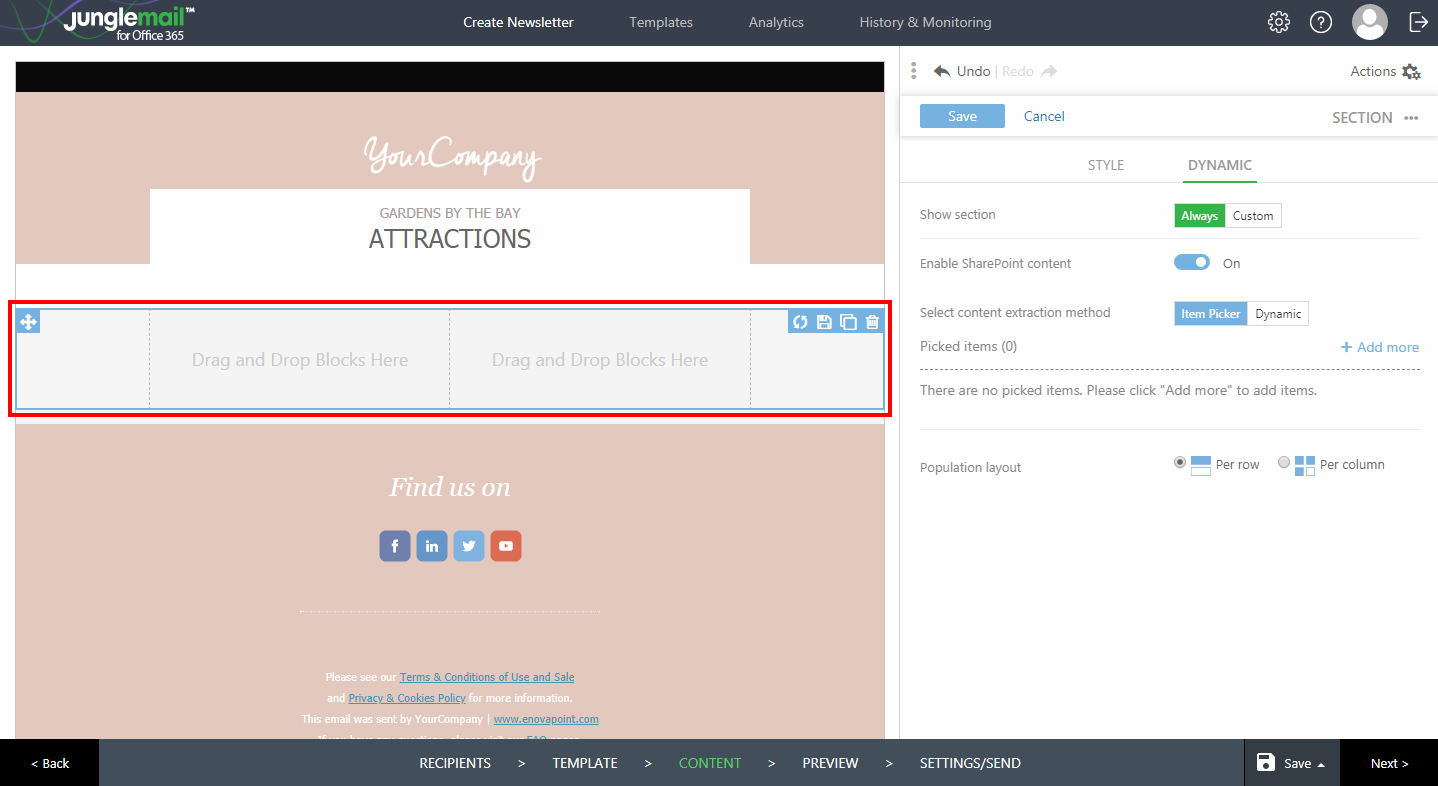Refresh the selected section block
The height and width of the screenshot is (786, 1438).
point(799,321)
